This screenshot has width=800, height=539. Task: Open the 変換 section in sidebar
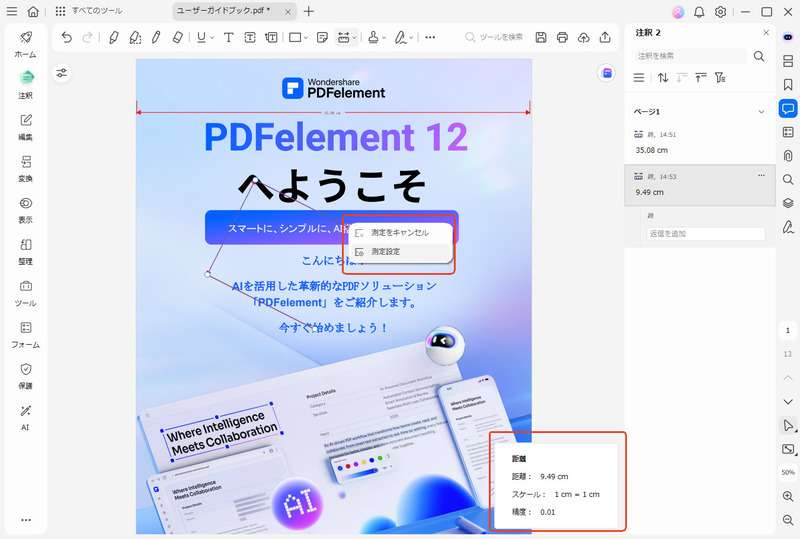pyautogui.click(x=26, y=168)
